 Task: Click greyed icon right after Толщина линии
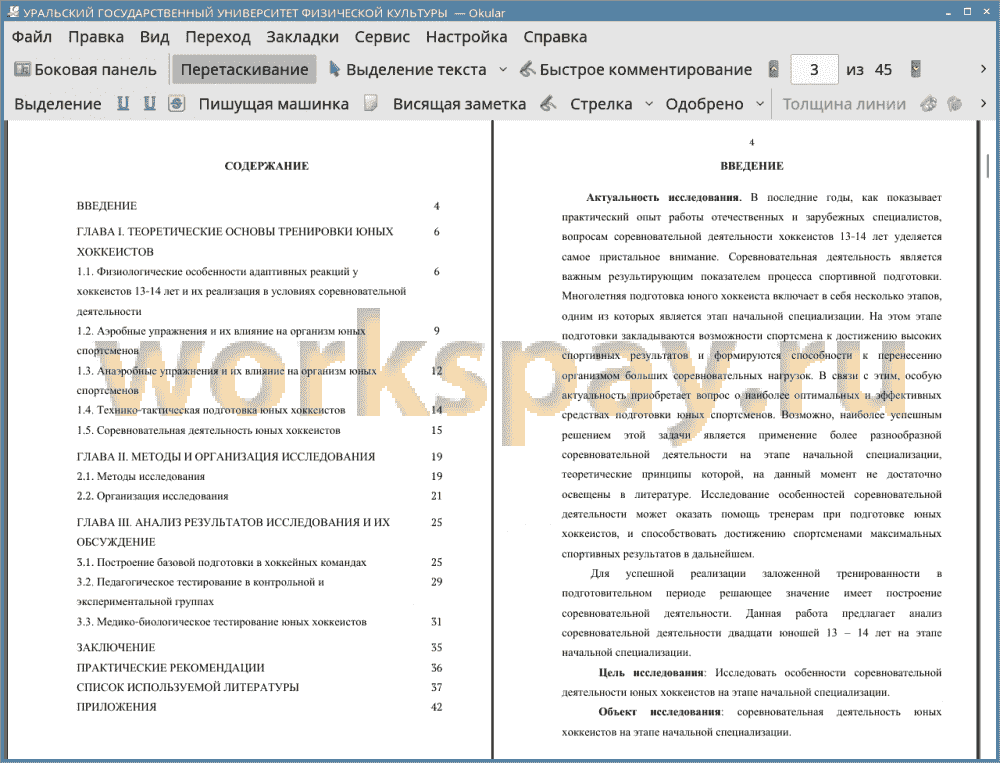tap(929, 103)
